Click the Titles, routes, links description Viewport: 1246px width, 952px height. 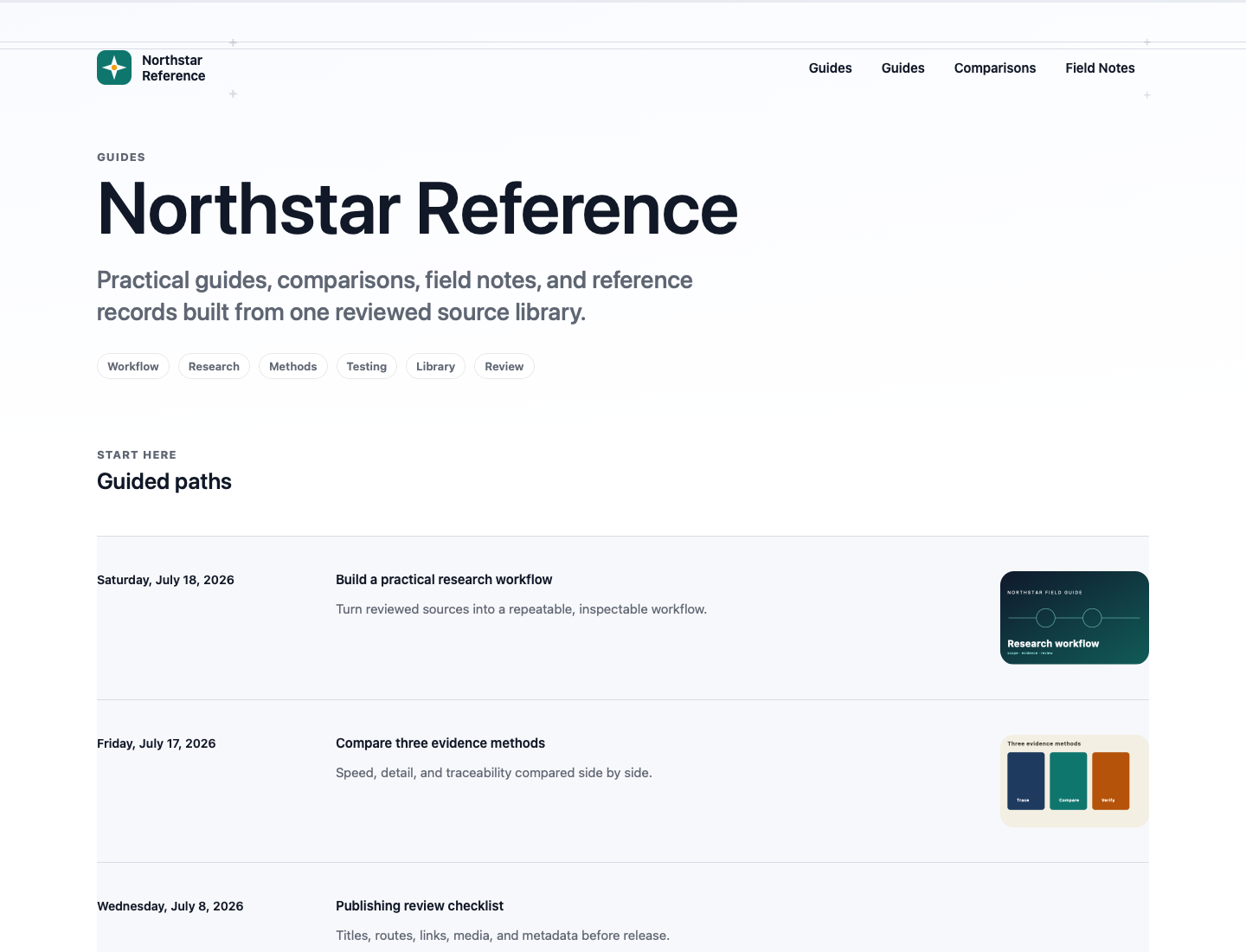pyautogui.click(x=503, y=936)
